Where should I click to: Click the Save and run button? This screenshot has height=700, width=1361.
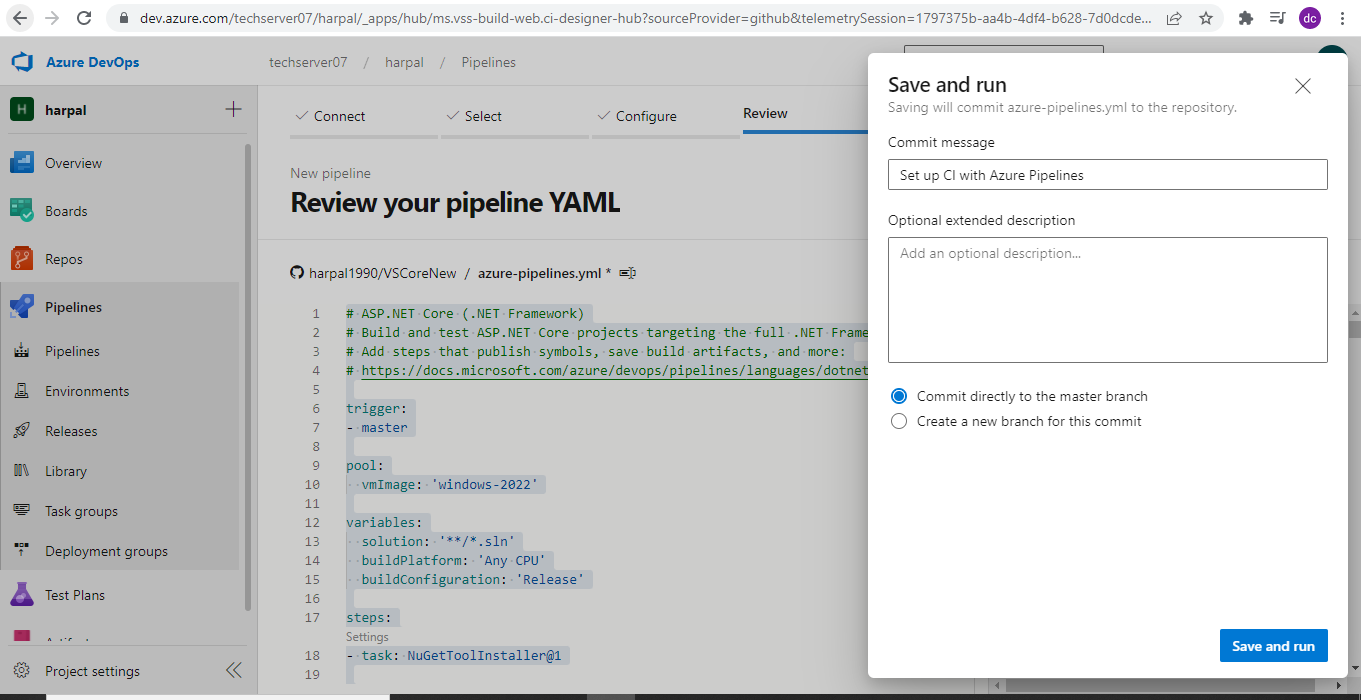click(x=1273, y=646)
